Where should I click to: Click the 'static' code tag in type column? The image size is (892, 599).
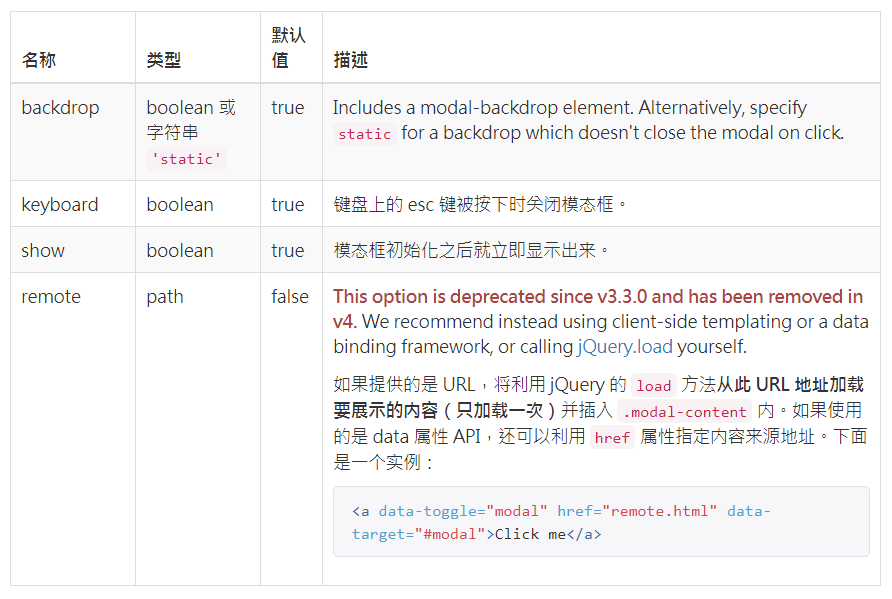[186, 158]
